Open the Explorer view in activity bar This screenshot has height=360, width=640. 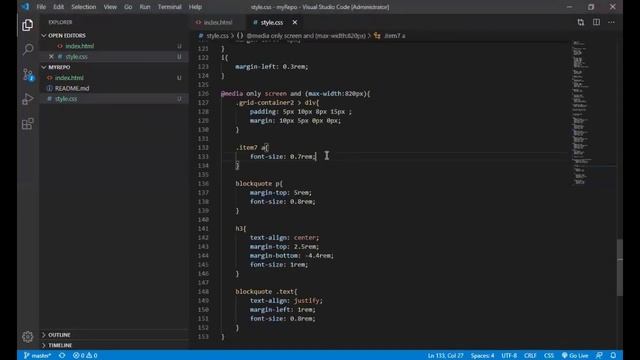point(27,25)
